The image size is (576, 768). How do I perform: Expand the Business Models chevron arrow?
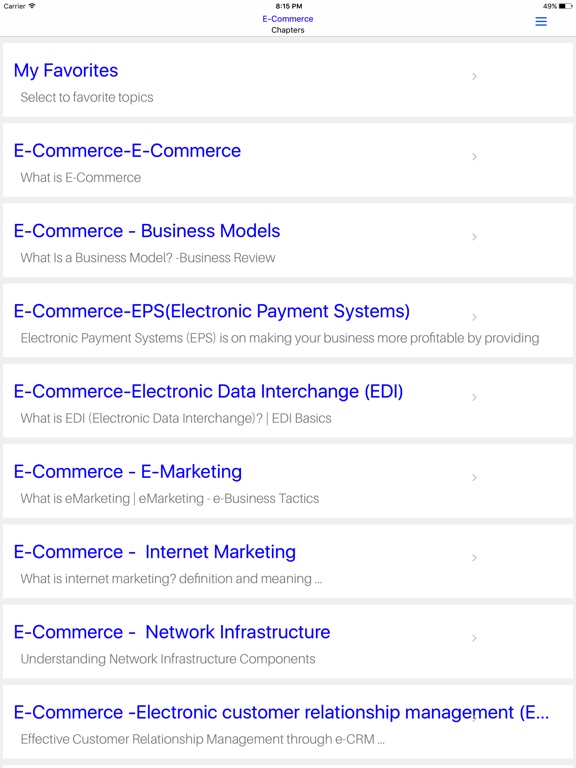tap(474, 237)
